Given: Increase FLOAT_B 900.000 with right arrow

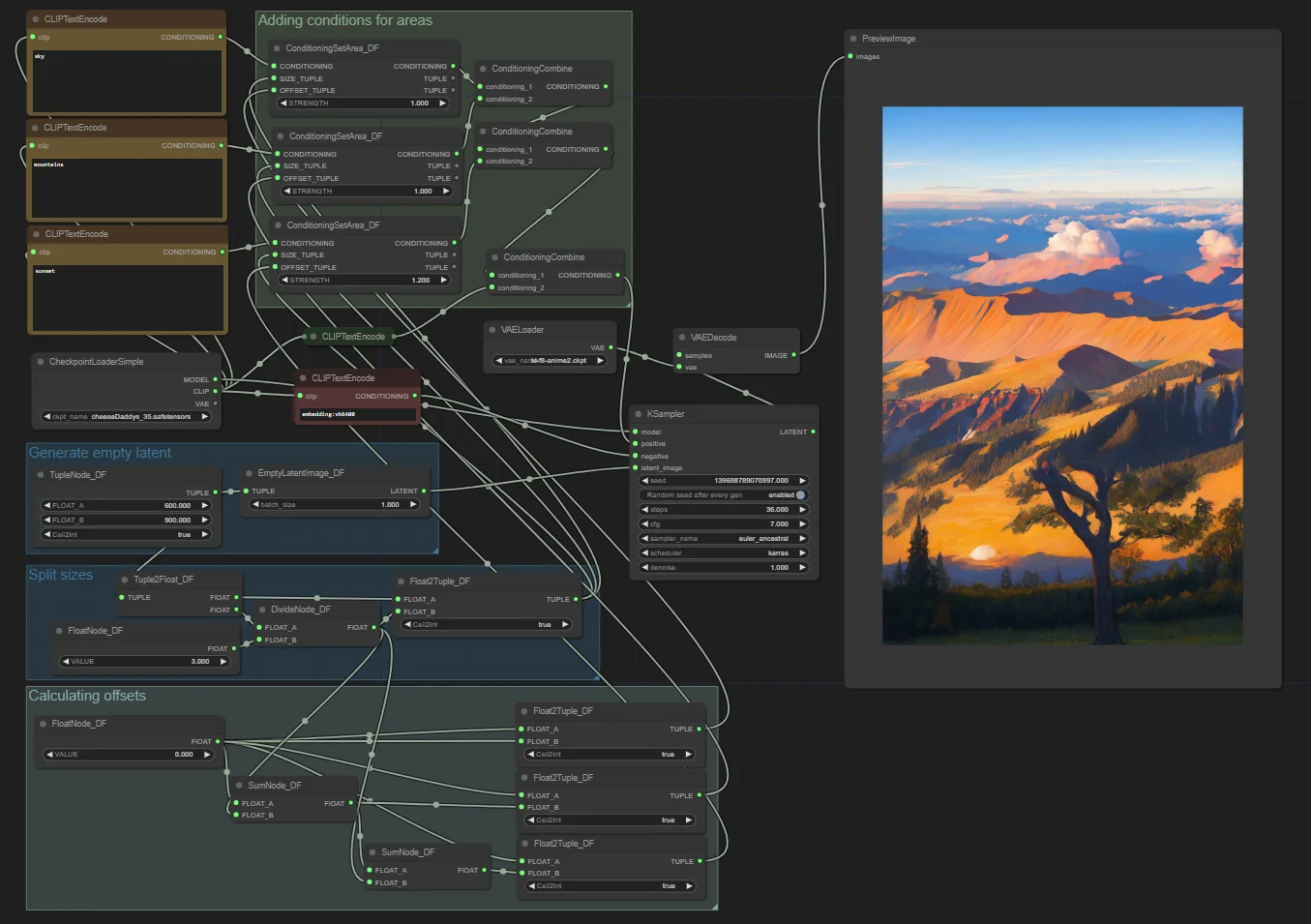Looking at the screenshot, I should tap(205, 521).
